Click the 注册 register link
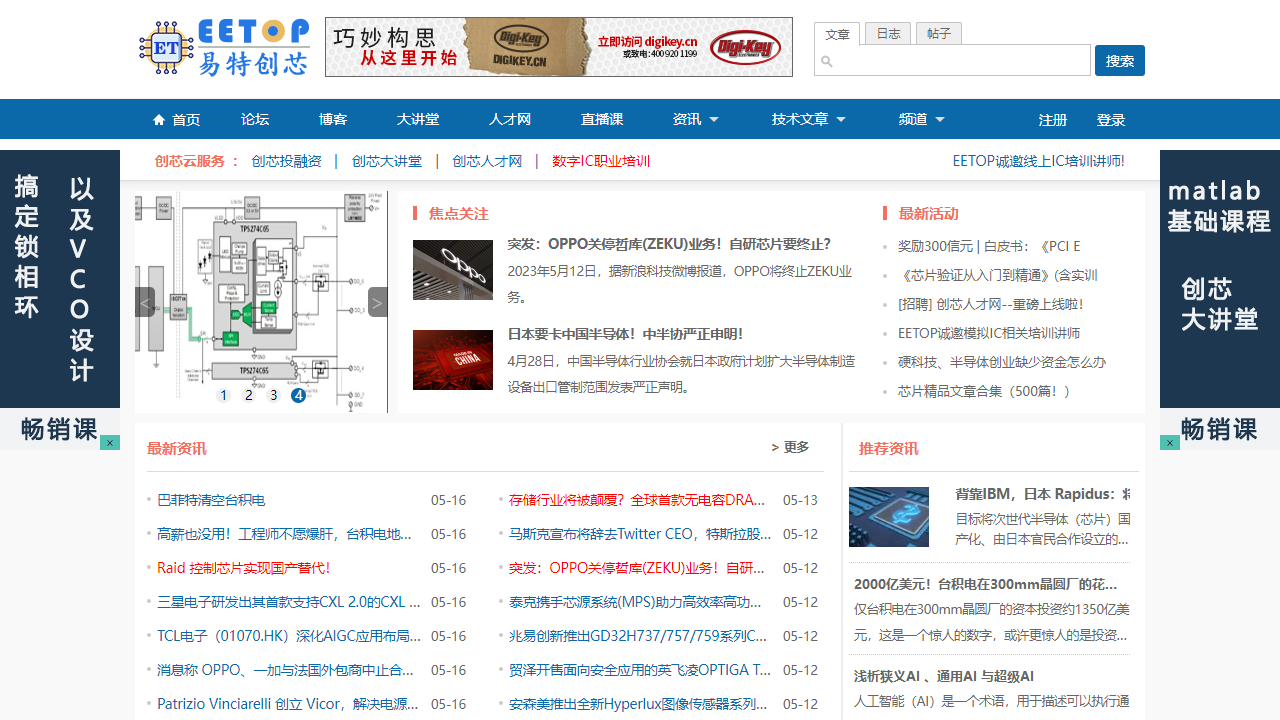 pos(1053,120)
